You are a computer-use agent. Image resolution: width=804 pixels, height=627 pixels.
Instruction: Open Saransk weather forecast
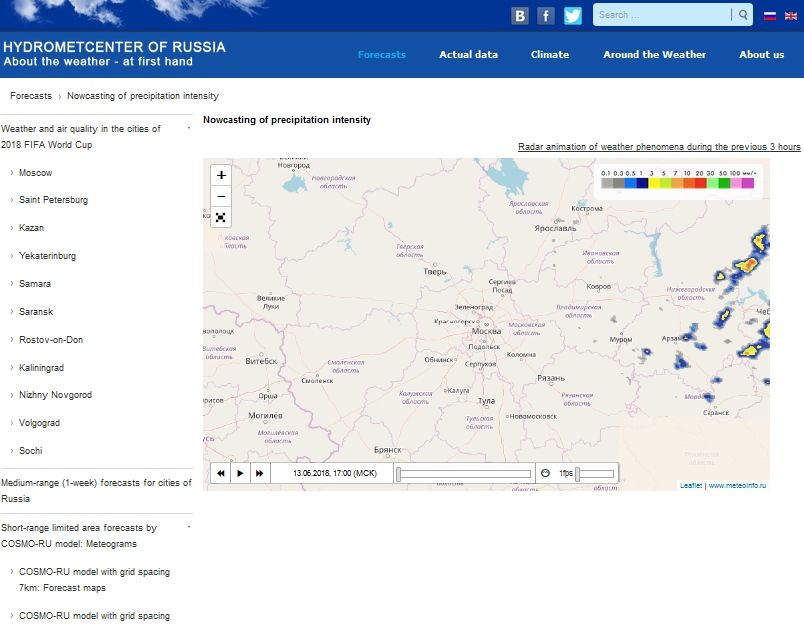36,312
